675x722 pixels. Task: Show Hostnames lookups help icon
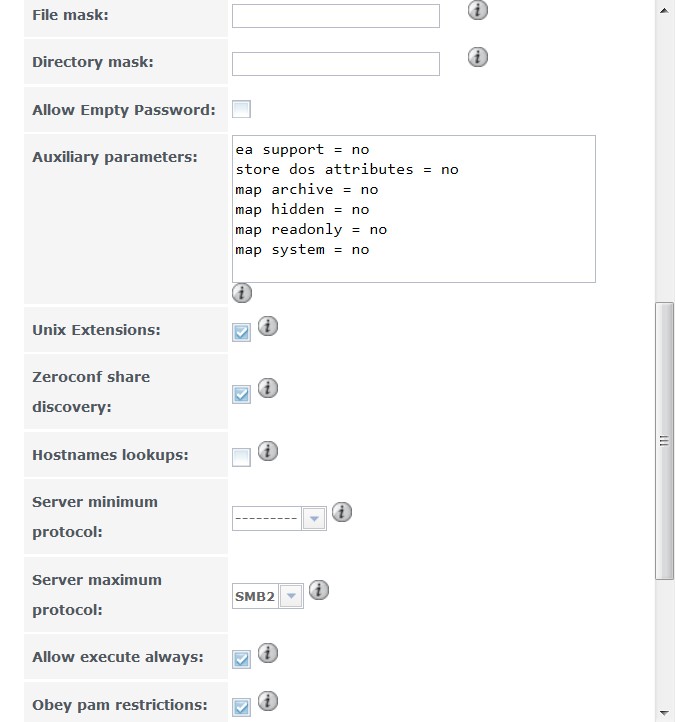[268, 451]
